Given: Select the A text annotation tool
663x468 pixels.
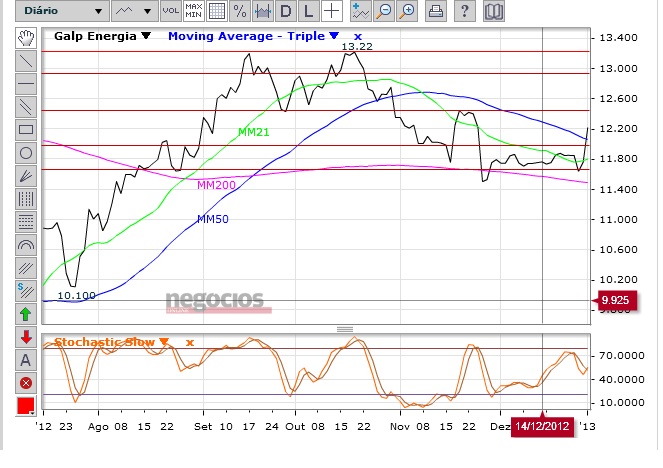Looking at the screenshot, I should point(26,360).
